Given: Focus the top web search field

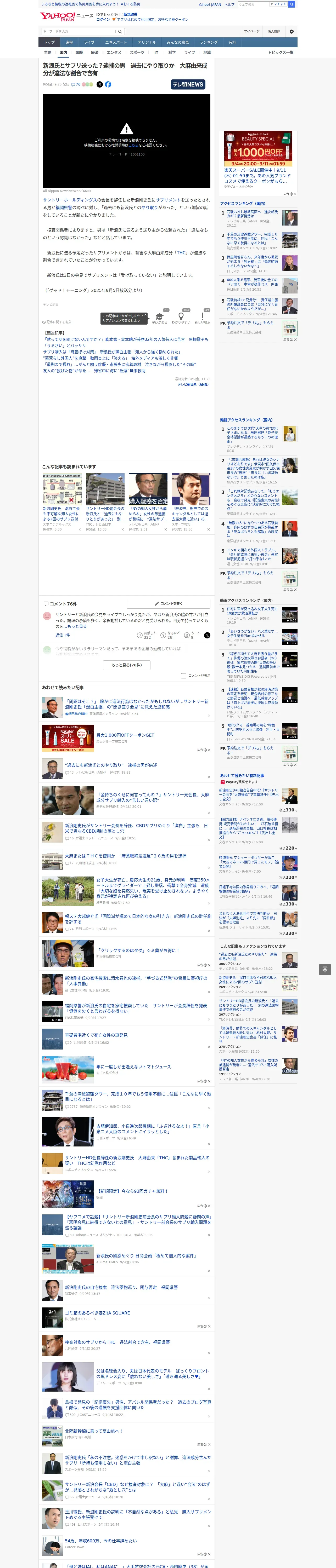Looking at the screenshot, I should pyautogui.click(x=253, y=4).
